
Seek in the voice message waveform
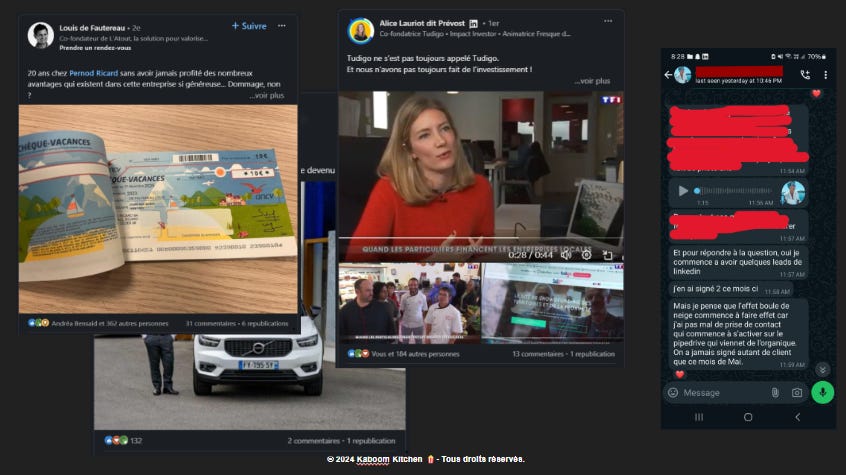tap(734, 191)
